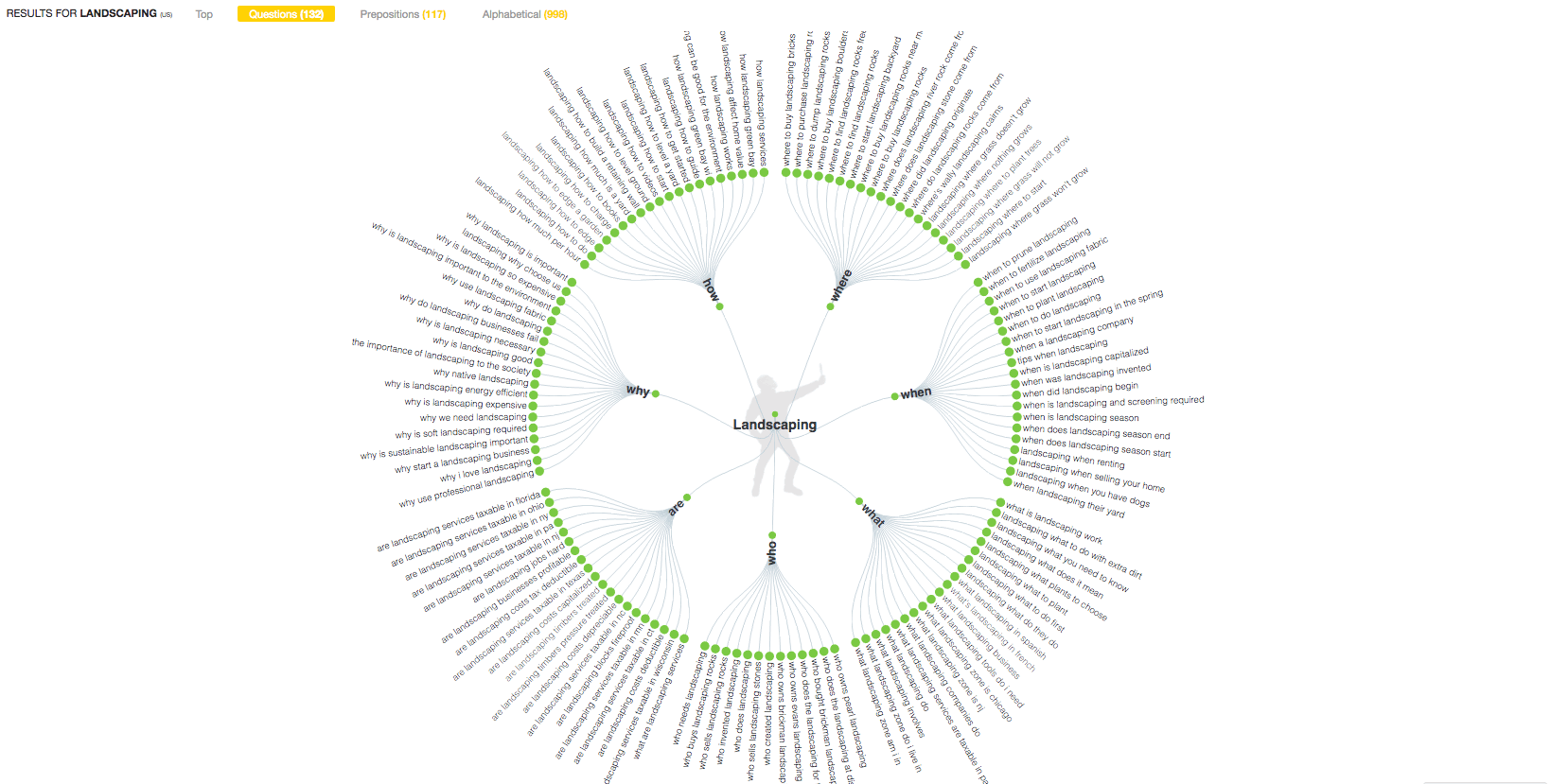Click the 'how' branch label
This screenshot has width=1551, height=784.
(711, 288)
